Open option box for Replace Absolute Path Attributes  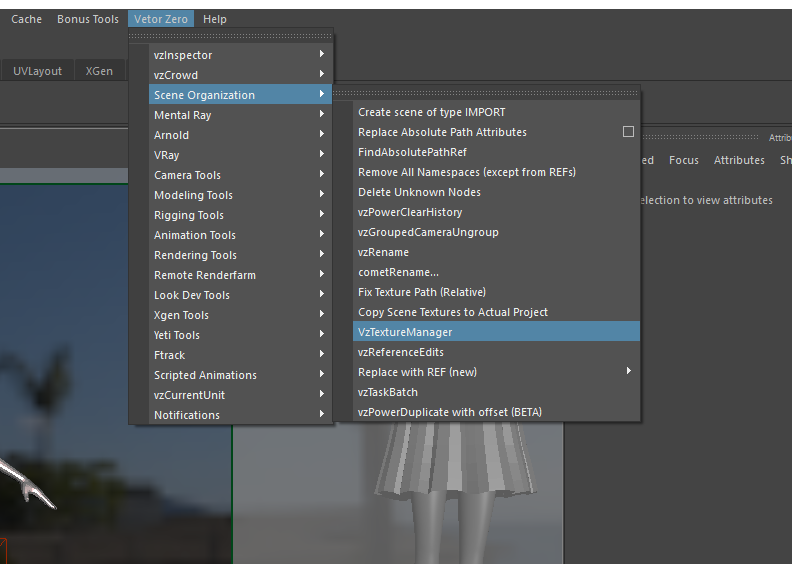(628, 132)
